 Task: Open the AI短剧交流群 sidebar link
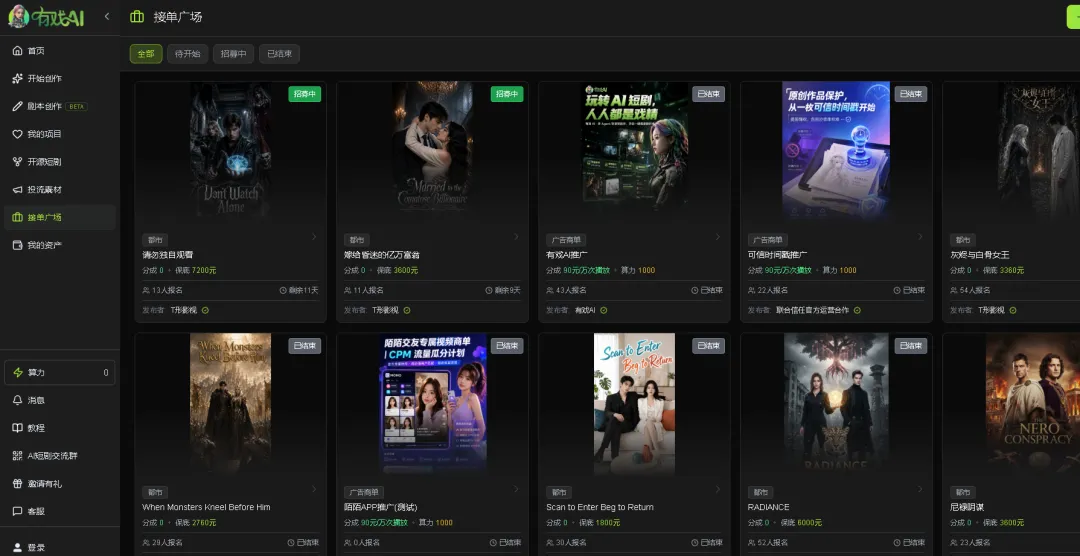tap(59, 455)
